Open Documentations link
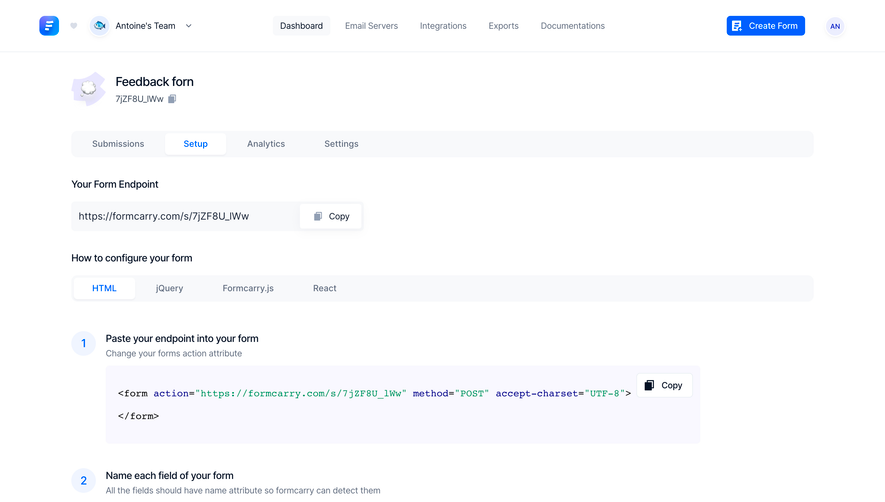 (x=572, y=26)
